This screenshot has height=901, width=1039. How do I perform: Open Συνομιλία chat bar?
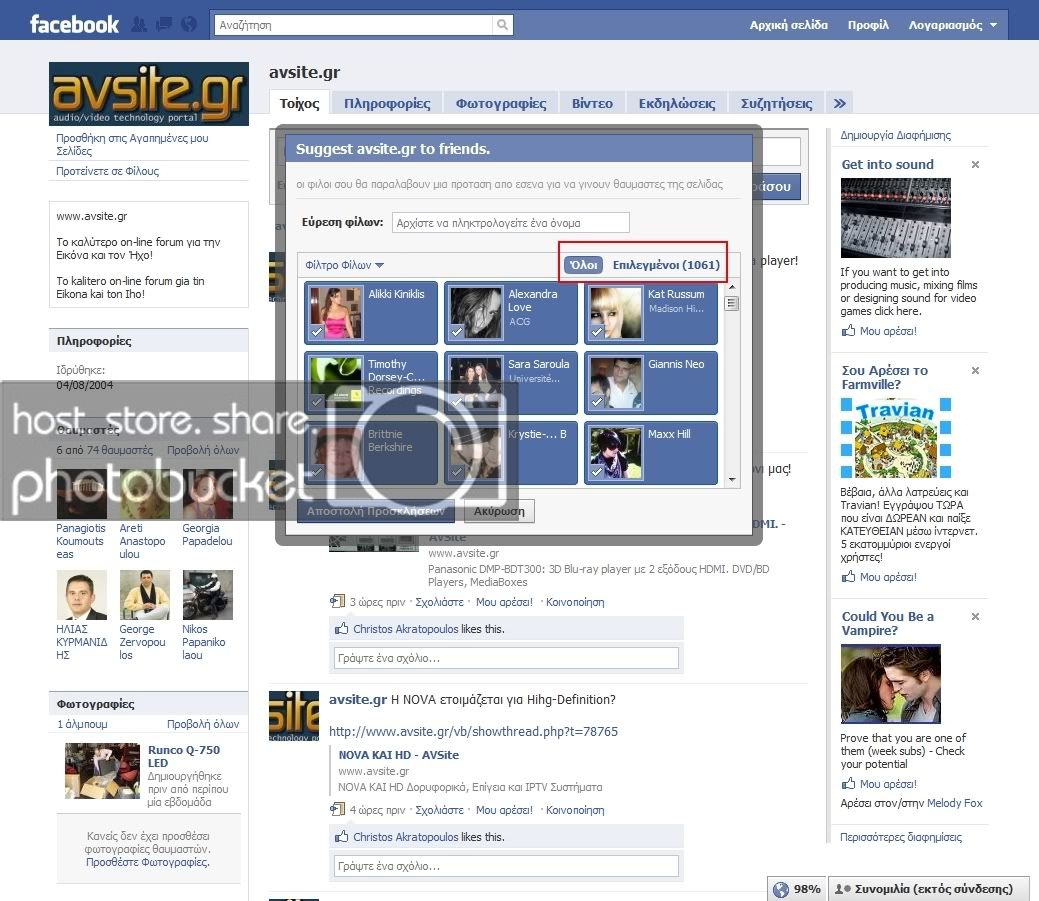pos(929,889)
